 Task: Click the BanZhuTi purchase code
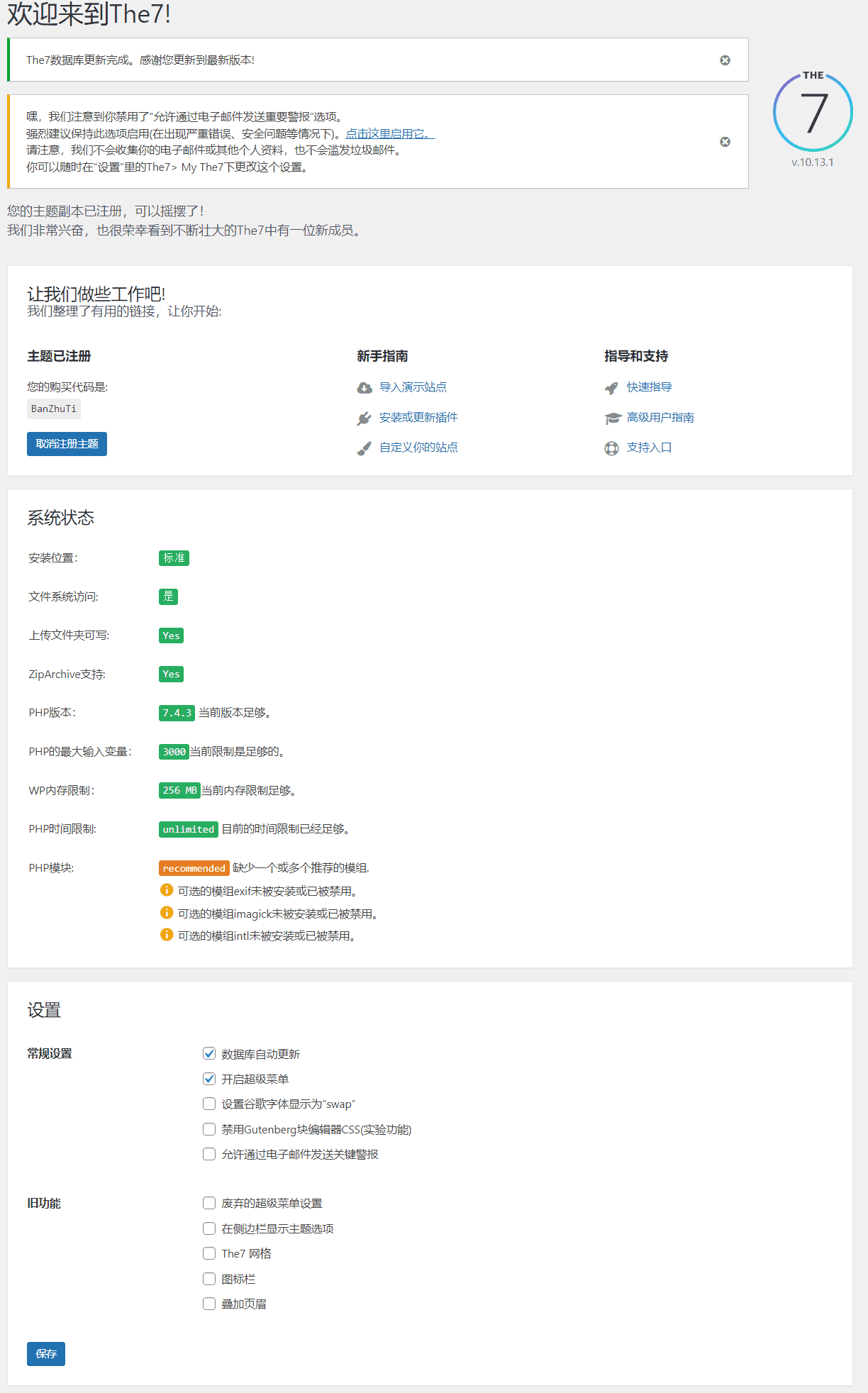(54, 409)
